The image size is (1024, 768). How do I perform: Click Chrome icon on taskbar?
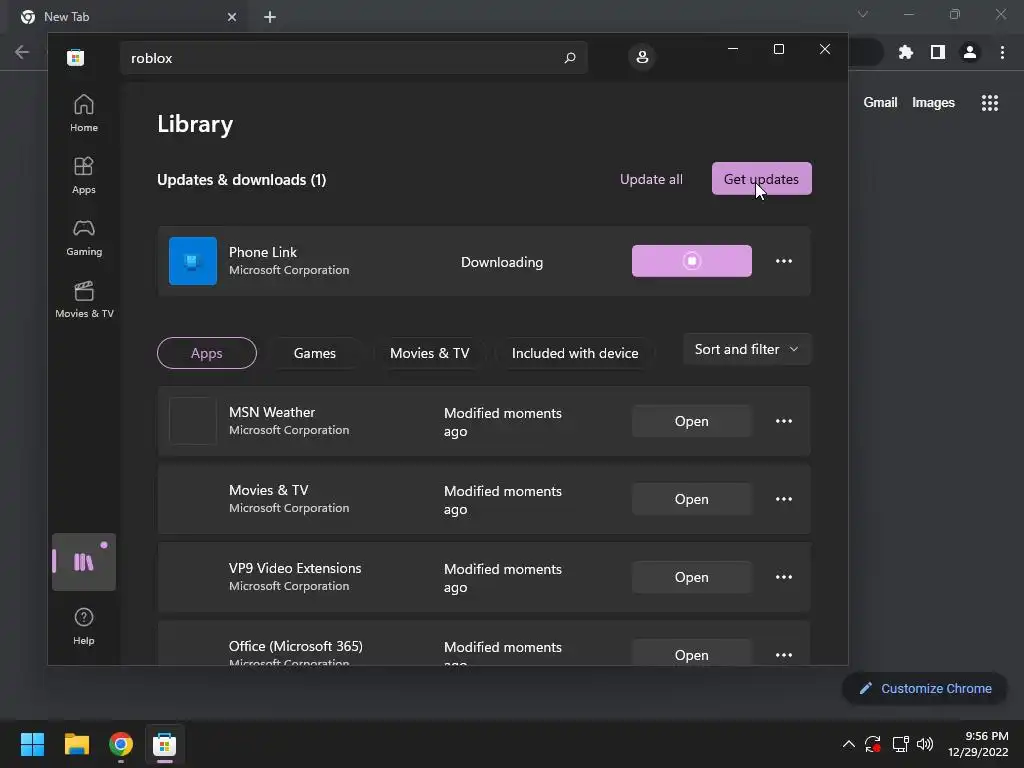tap(121, 744)
